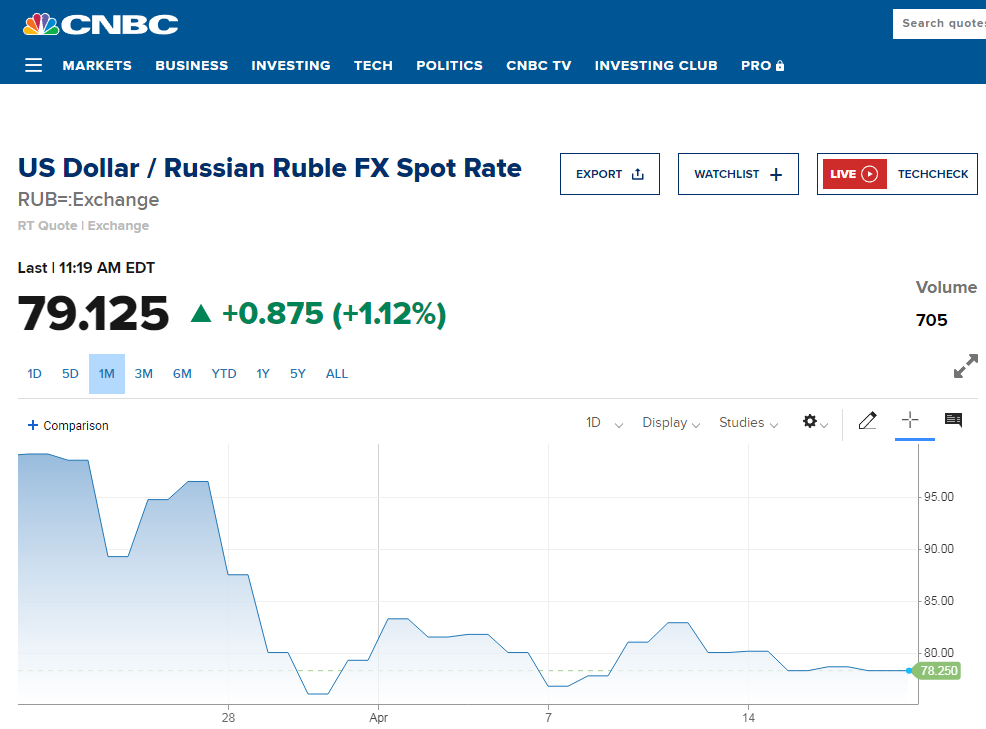Switch chart range to 3M
This screenshot has height=729, width=986.
[143, 374]
